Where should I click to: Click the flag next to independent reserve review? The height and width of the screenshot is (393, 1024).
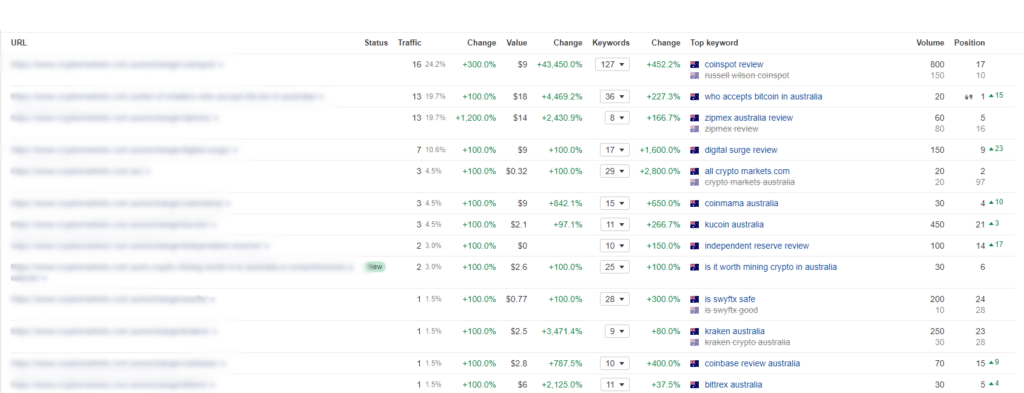(694, 246)
